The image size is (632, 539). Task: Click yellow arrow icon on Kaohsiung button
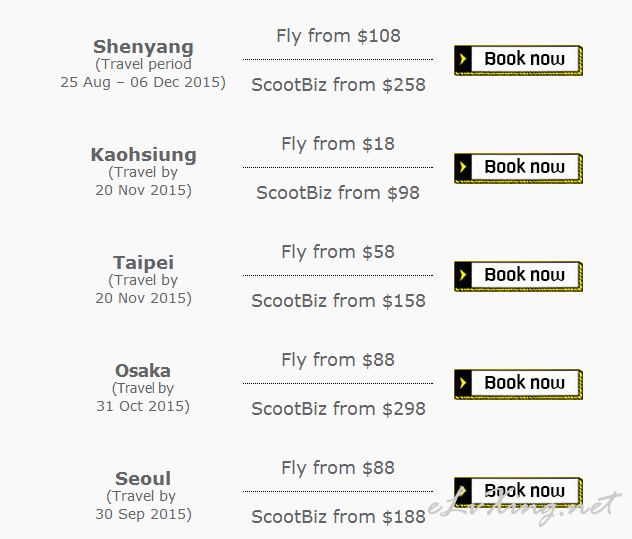coord(463,167)
